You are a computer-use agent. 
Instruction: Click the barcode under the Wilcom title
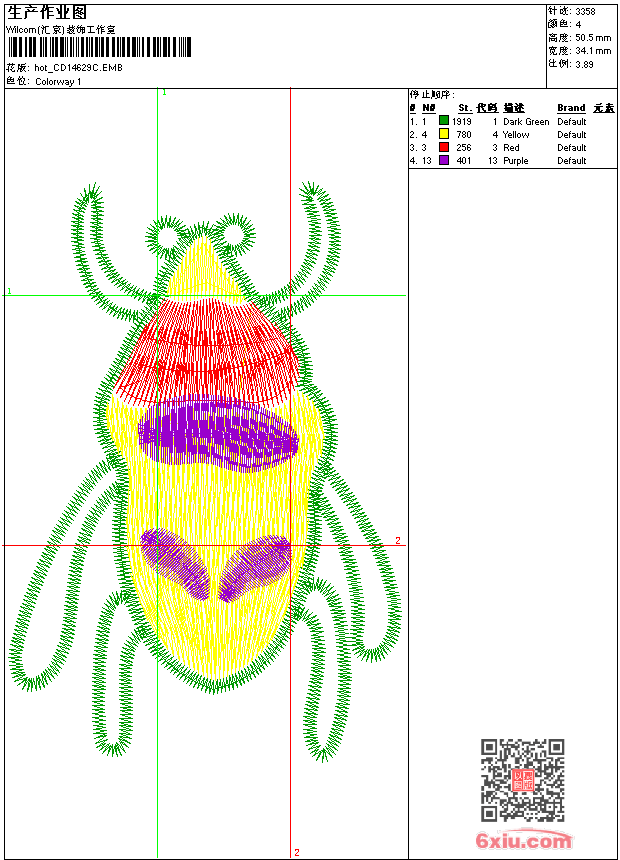[x=98, y=47]
